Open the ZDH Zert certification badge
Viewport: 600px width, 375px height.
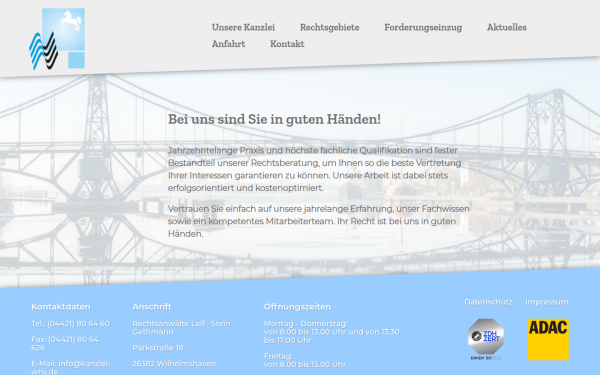pyautogui.click(x=486, y=339)
